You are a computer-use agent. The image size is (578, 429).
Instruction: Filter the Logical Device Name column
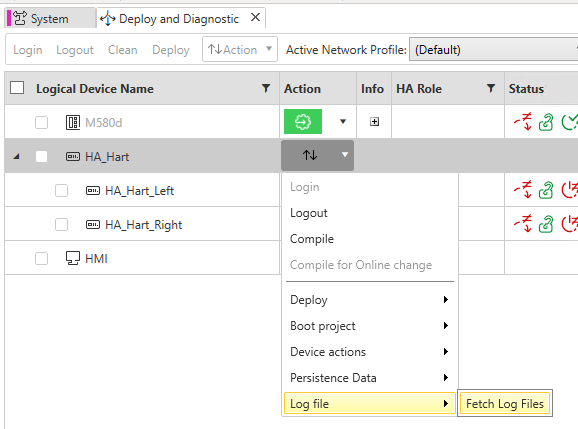266,88
